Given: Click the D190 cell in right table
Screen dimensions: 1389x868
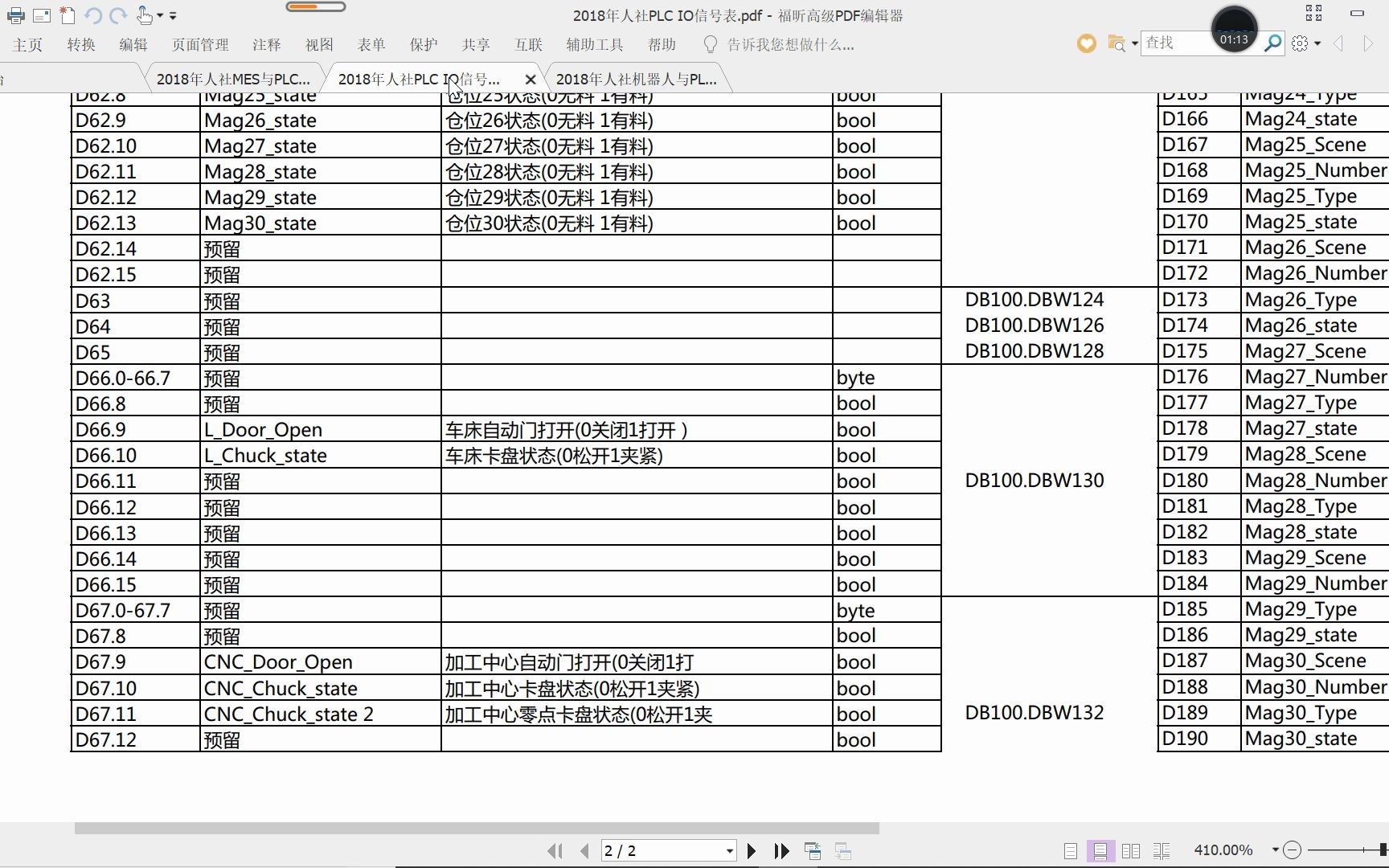Looking at the screenshot, I should point(1198,738).
